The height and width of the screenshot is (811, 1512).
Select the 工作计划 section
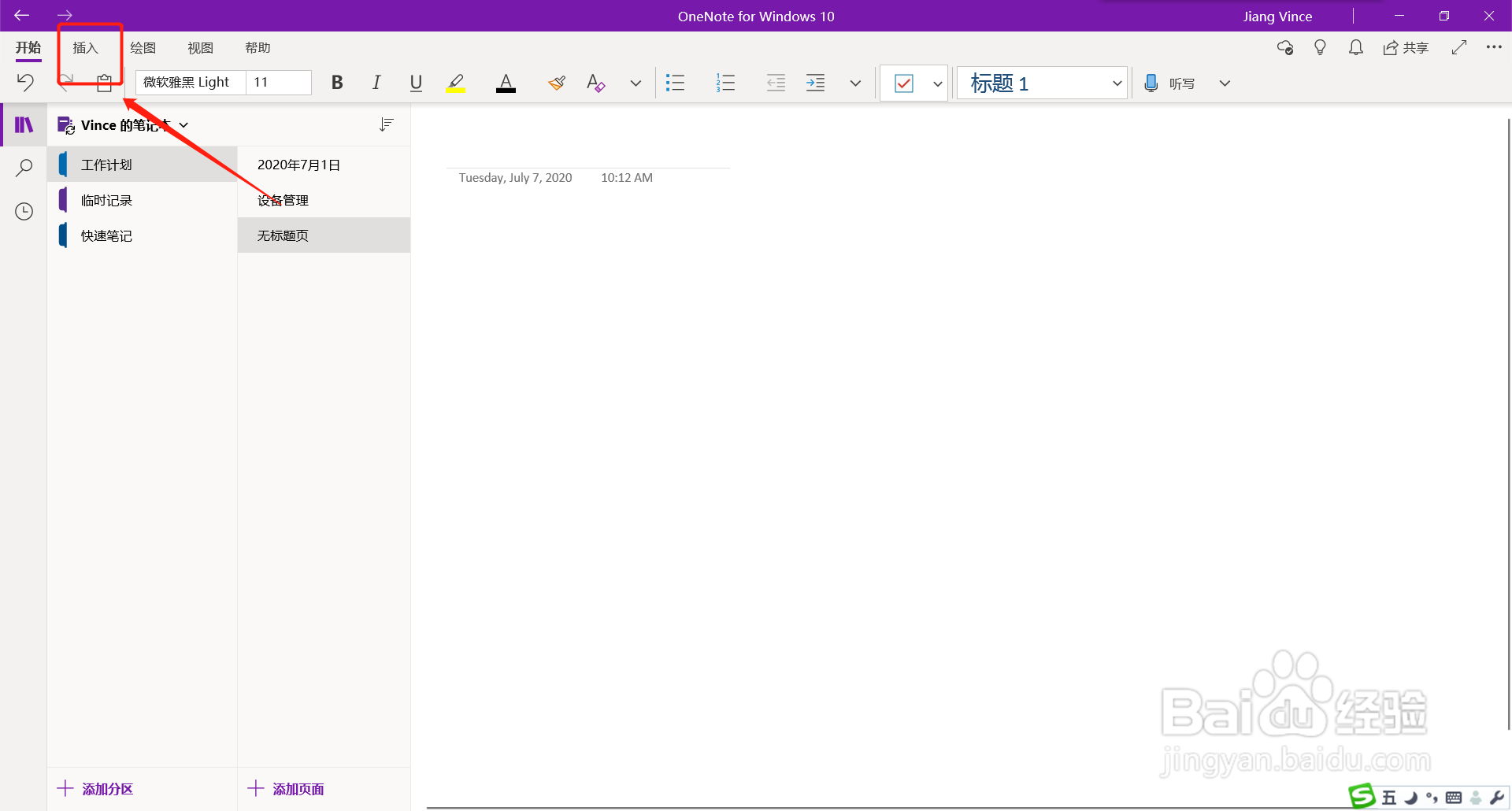143,165
